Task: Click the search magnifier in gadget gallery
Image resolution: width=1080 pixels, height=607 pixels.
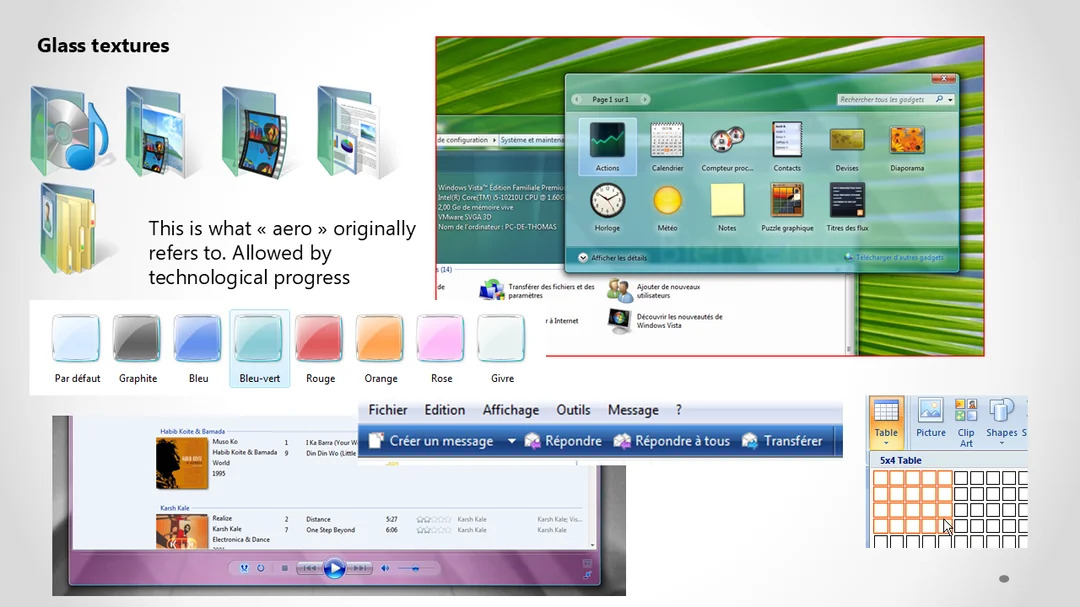Action: [939, 99]
